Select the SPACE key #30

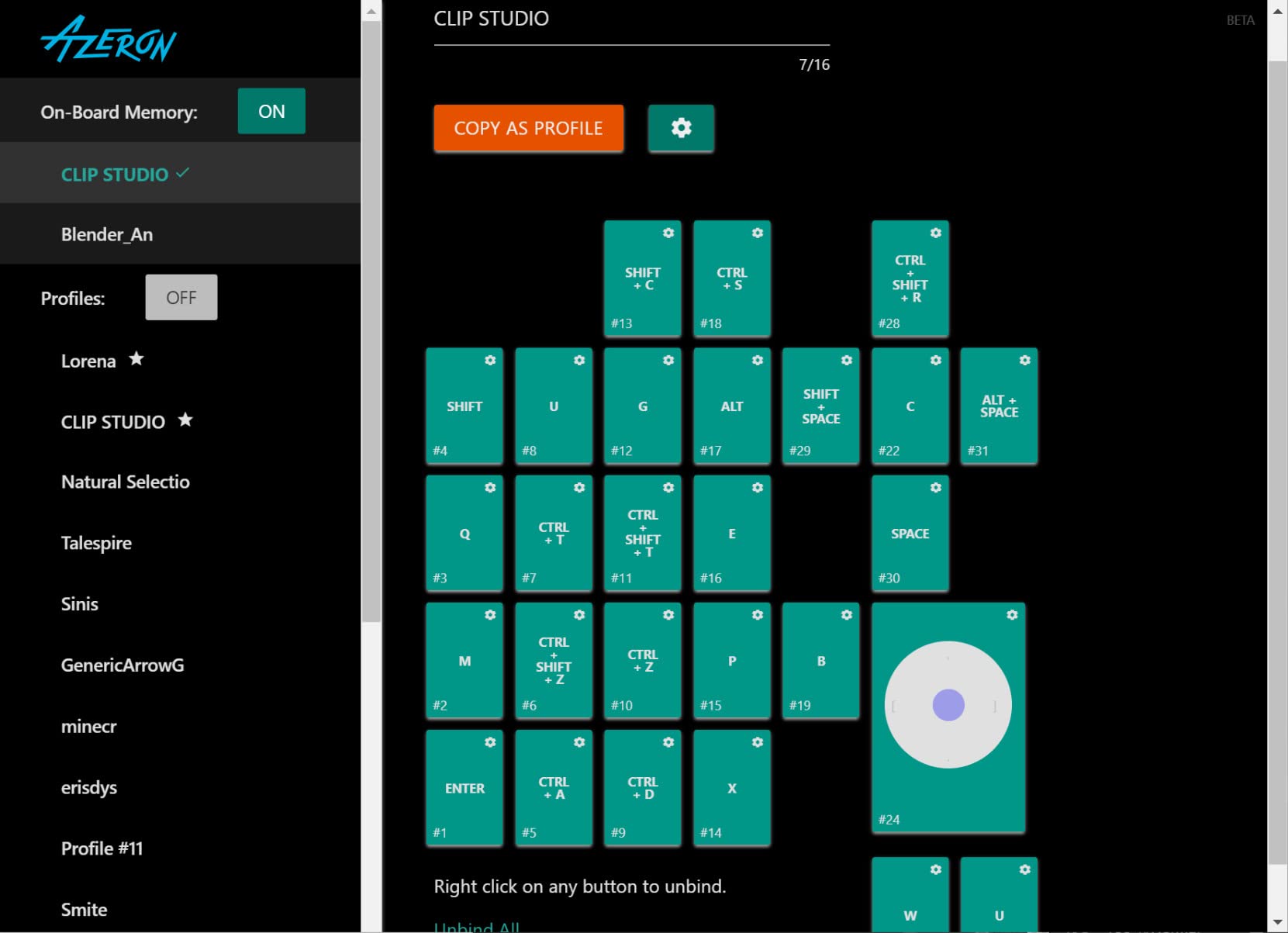[910, 534]
